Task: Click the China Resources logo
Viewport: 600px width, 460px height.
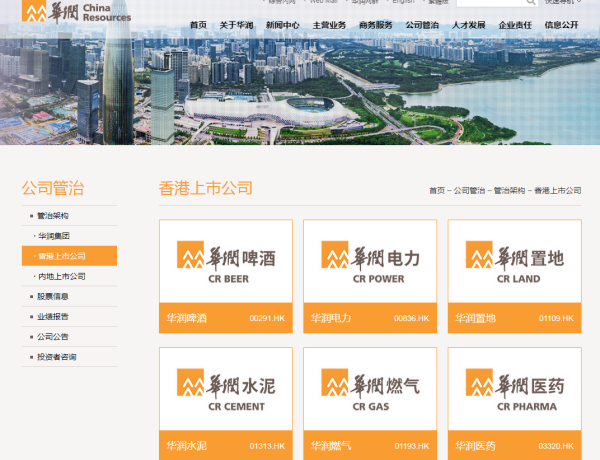Action: (77, 12)
